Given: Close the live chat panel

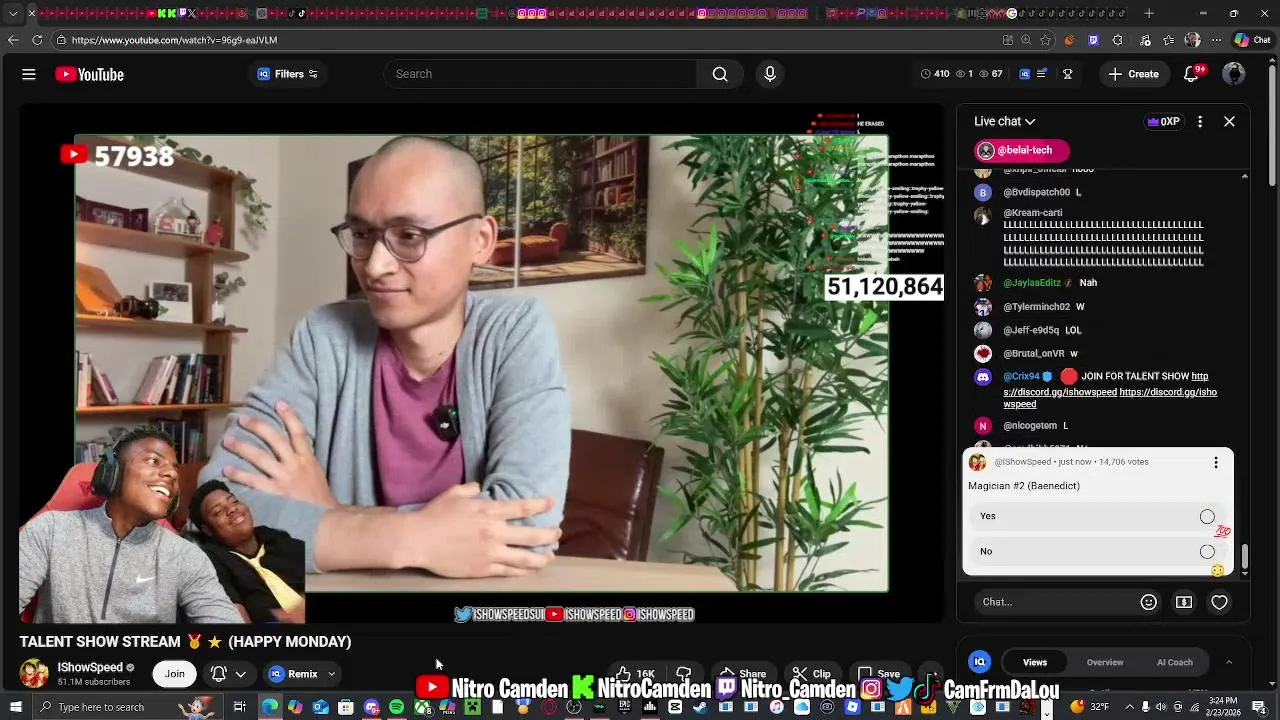Looking at the screenshot, I should (1230, 121).
